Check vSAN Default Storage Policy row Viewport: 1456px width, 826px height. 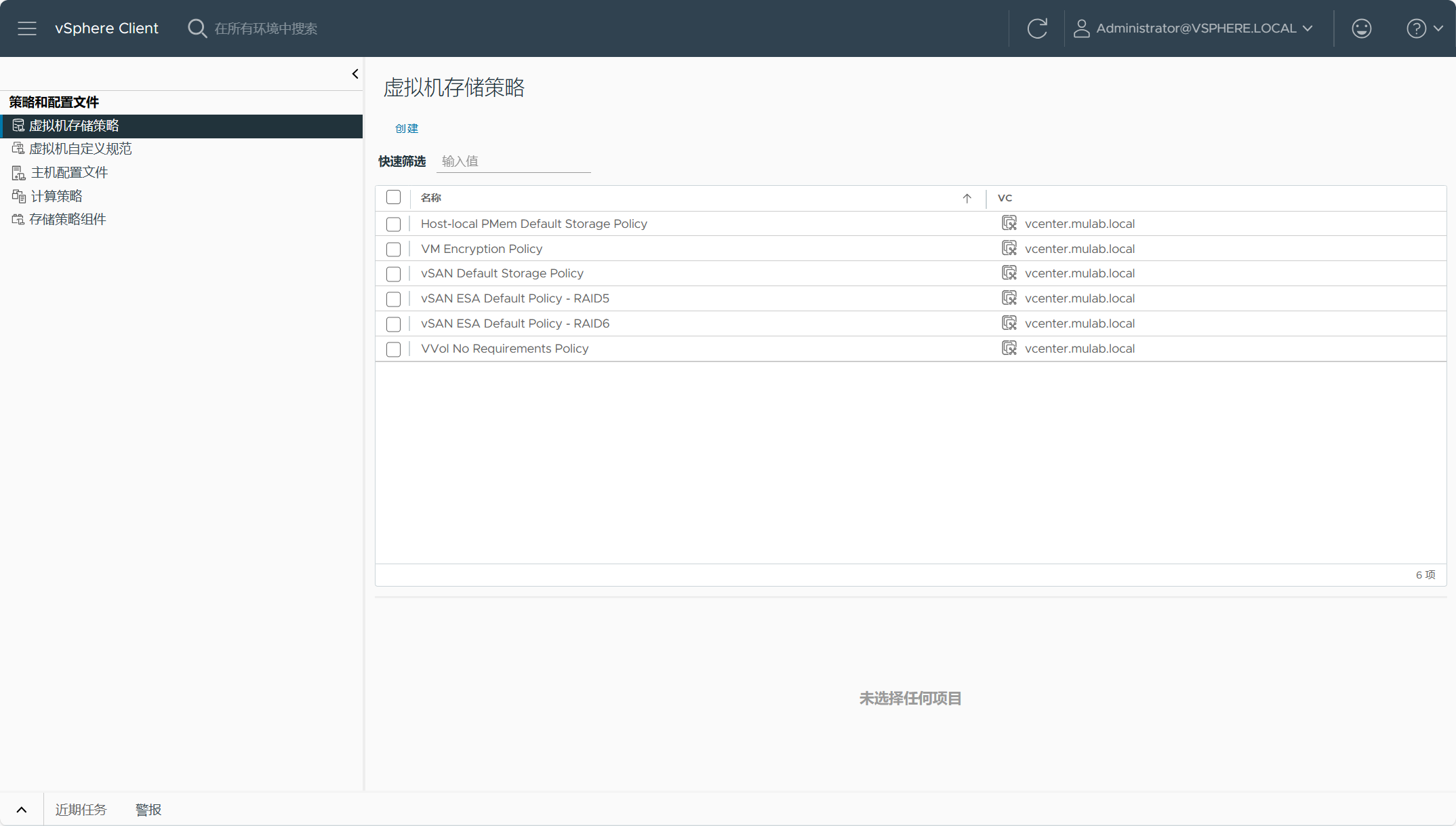pyautogui.click(x=393, y=274)
